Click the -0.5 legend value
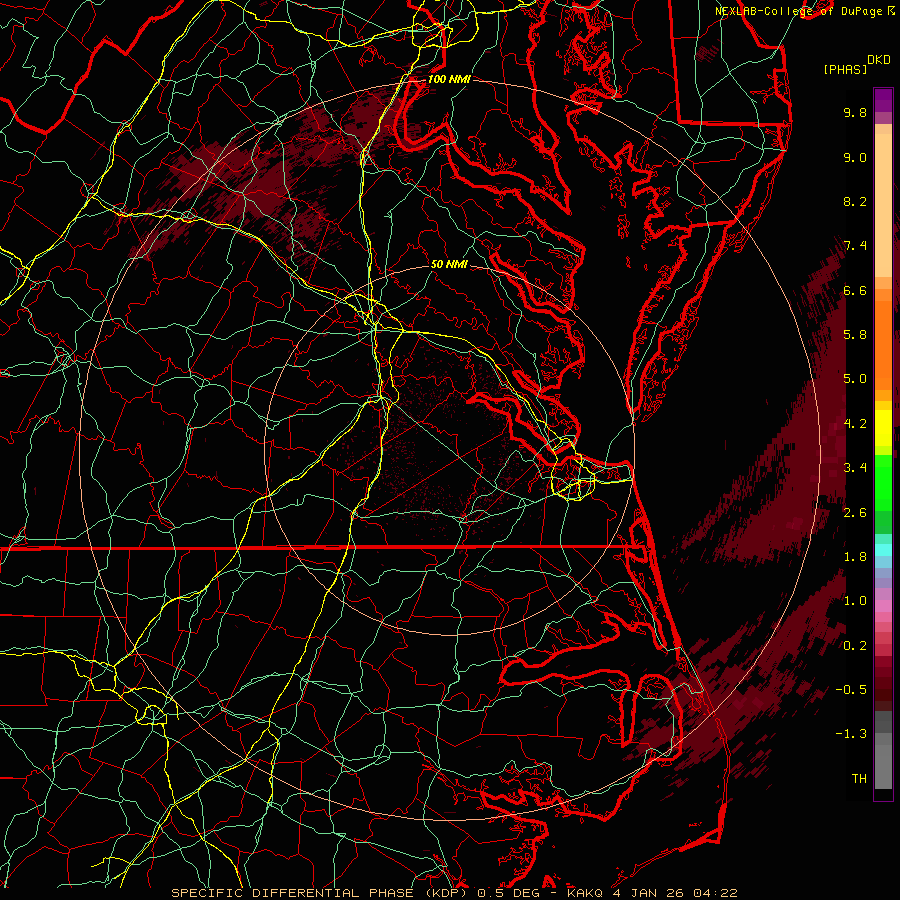This screenshot has height=900, width=900. [851, 690]
